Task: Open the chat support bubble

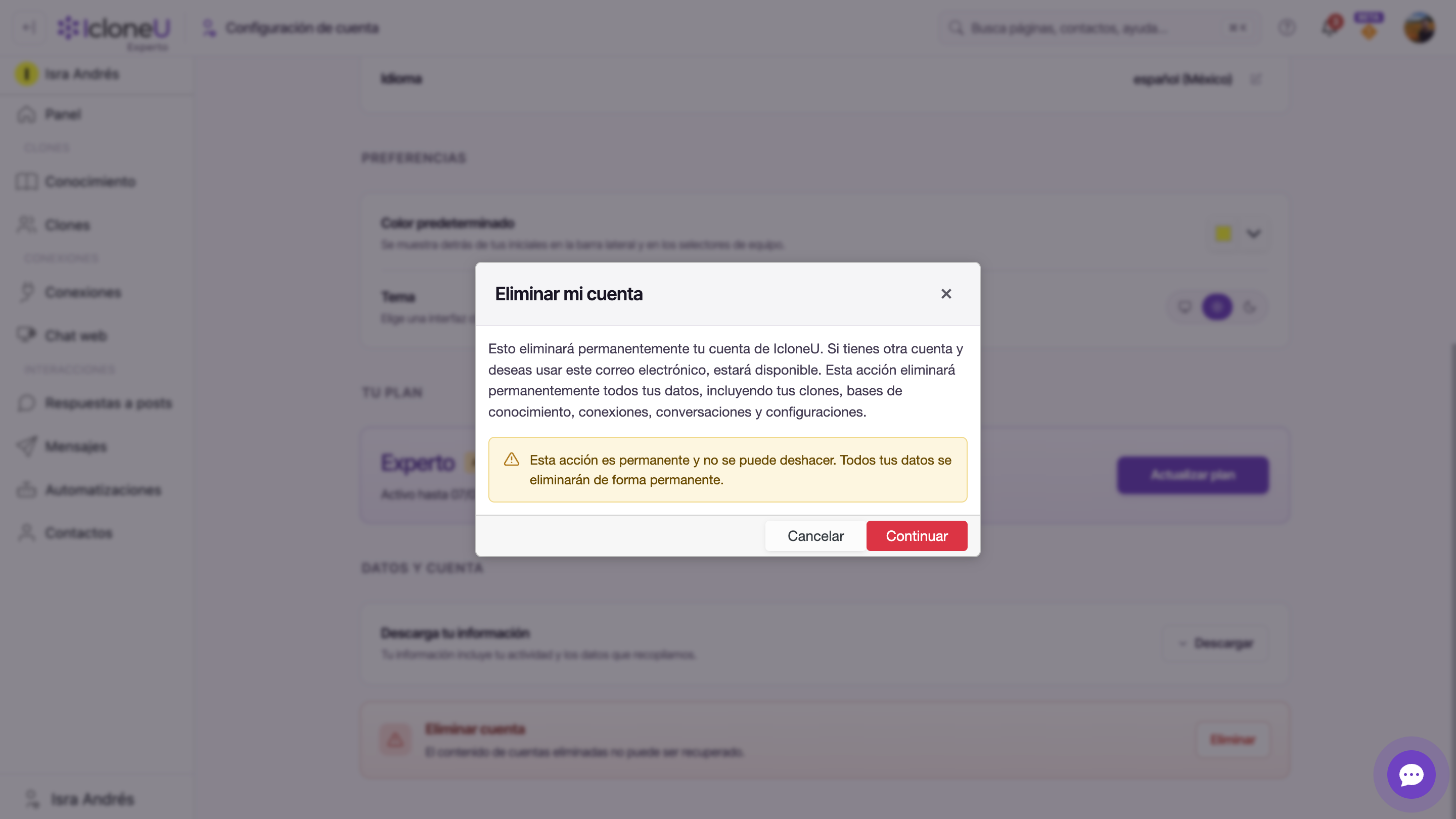Action: [x=1411, y=775]
